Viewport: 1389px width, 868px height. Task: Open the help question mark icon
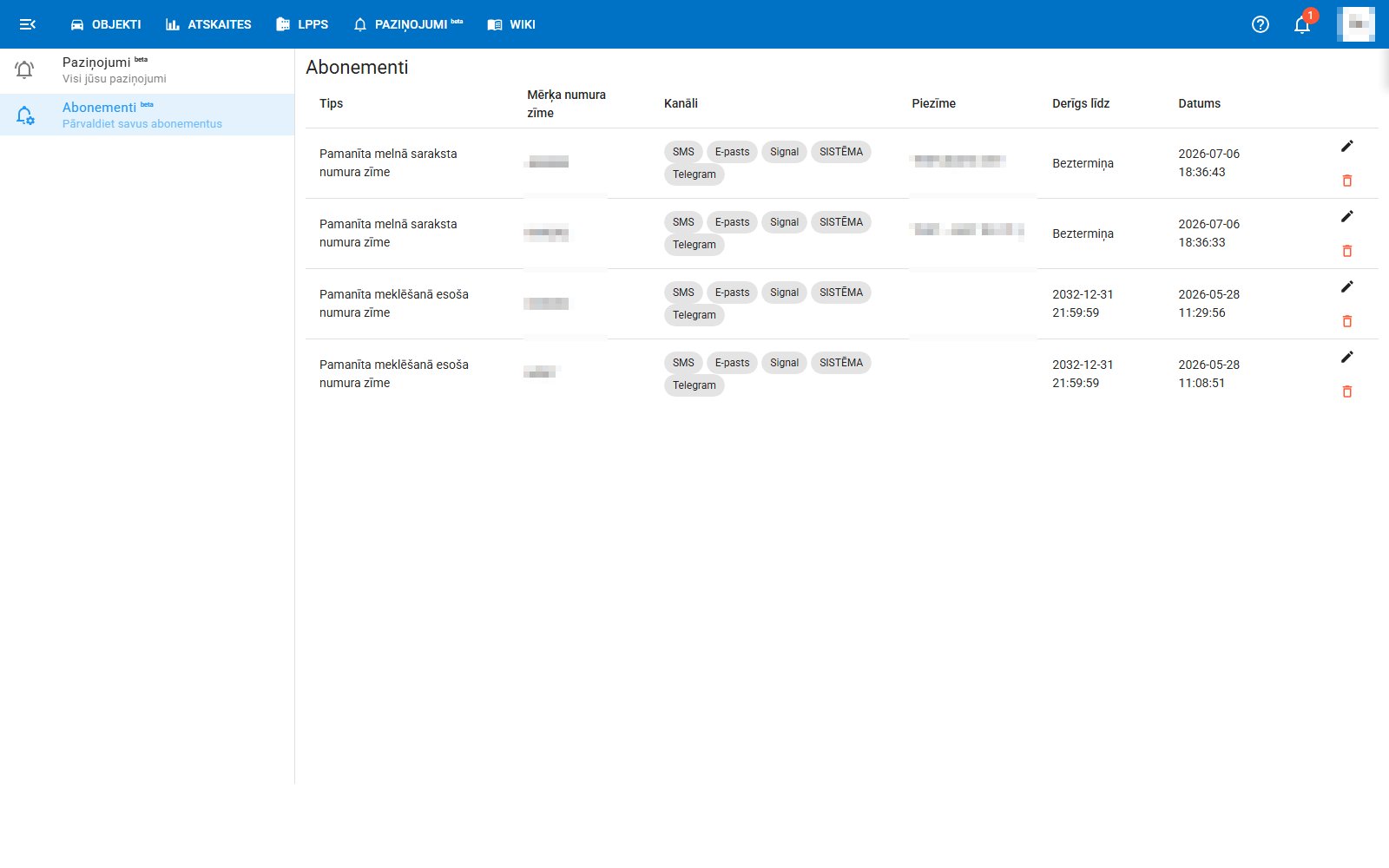(x=1261, y=24)
